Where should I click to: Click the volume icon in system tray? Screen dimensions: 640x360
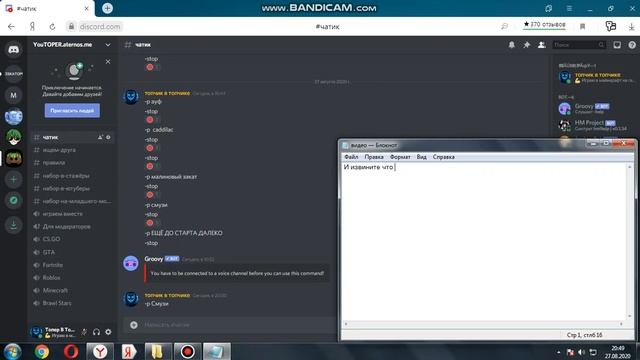click(582, 352)
